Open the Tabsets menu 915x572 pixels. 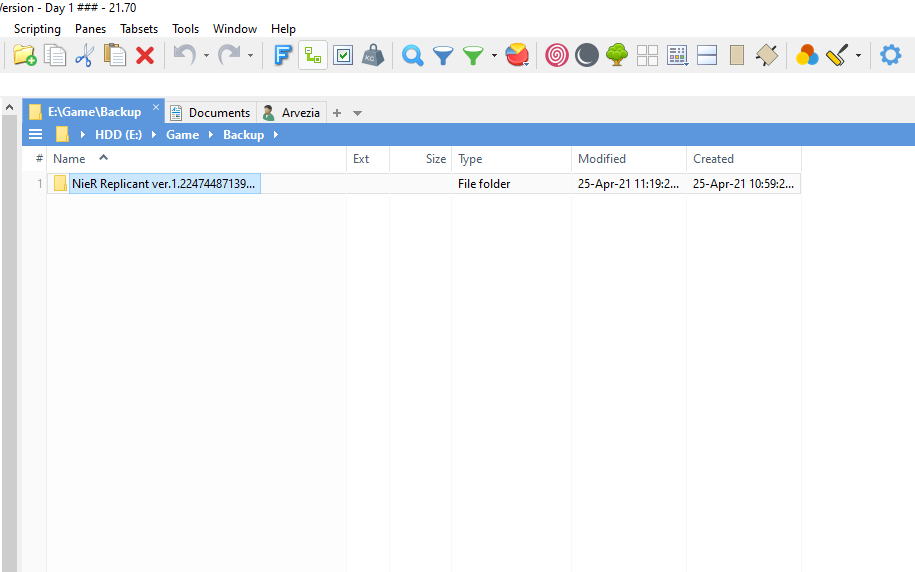139,29
